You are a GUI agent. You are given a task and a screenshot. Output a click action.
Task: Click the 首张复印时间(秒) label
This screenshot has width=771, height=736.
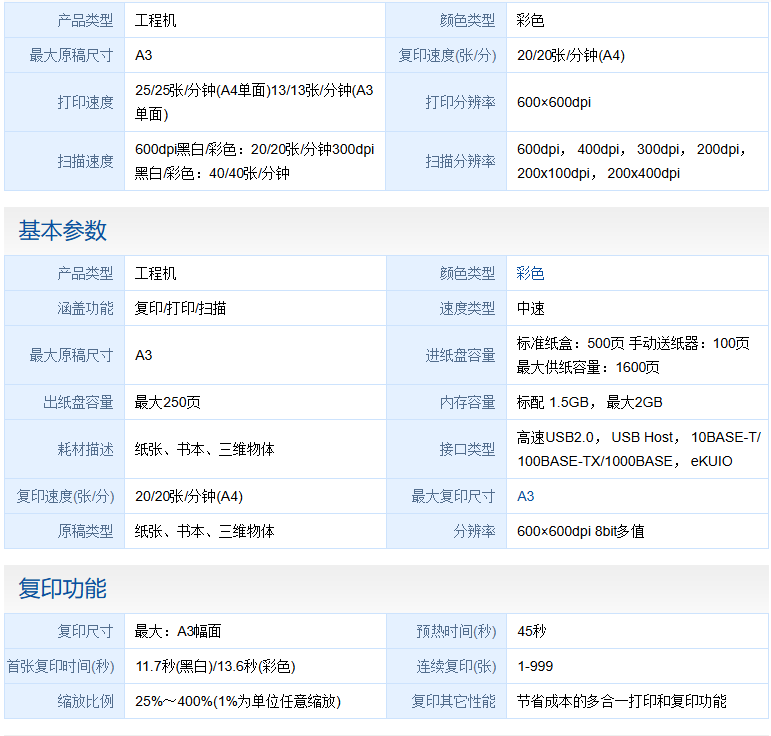pyautogui.click(x=60, y=667)
